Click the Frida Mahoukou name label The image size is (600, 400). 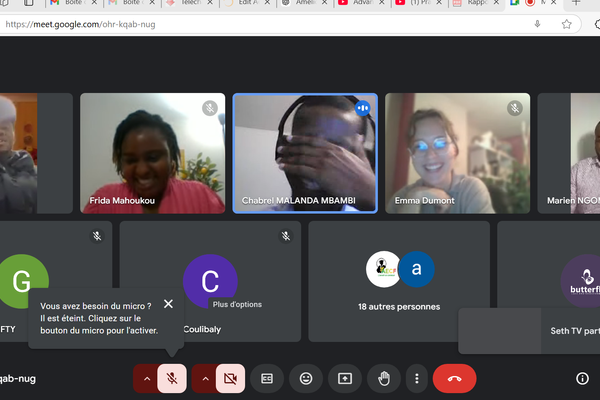(x=122, y=201)
